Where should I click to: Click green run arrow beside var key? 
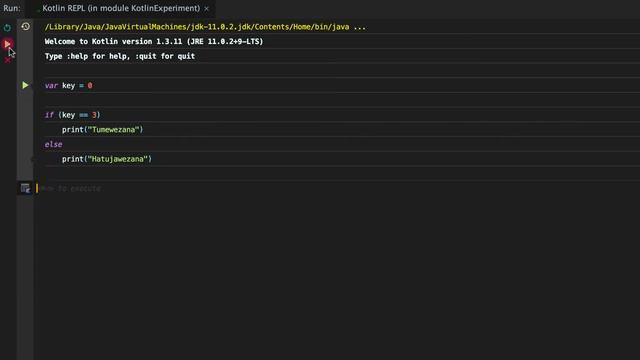click(x=25, y=85)
